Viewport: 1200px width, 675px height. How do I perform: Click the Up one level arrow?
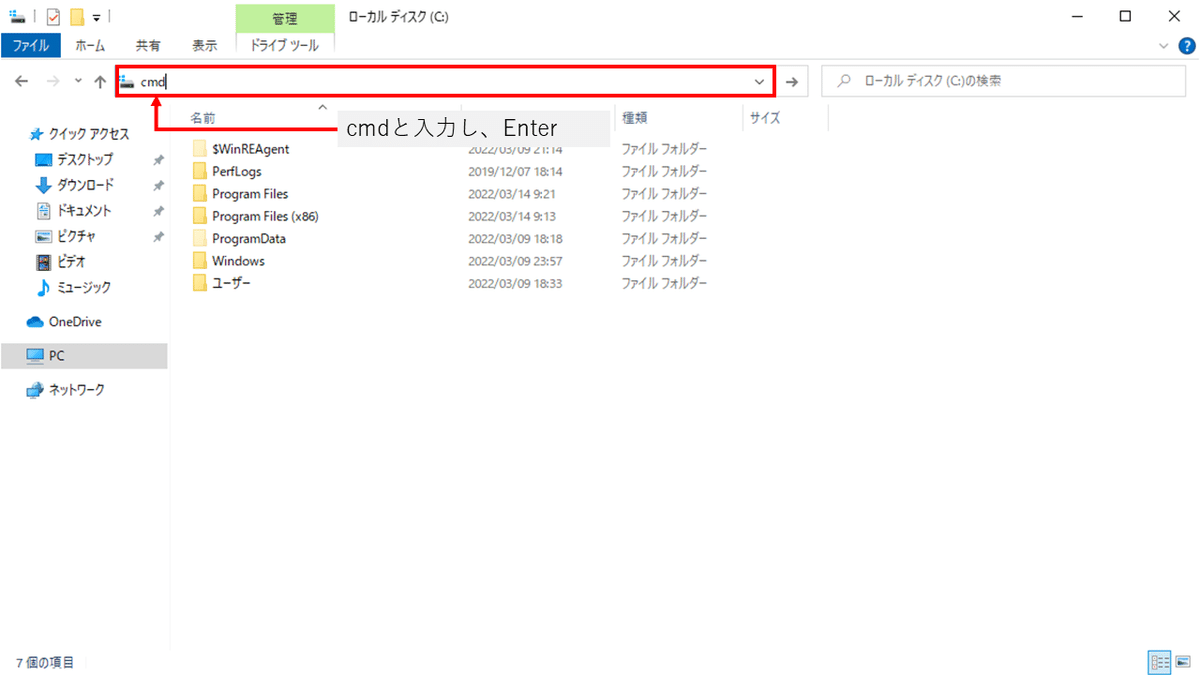100,82
